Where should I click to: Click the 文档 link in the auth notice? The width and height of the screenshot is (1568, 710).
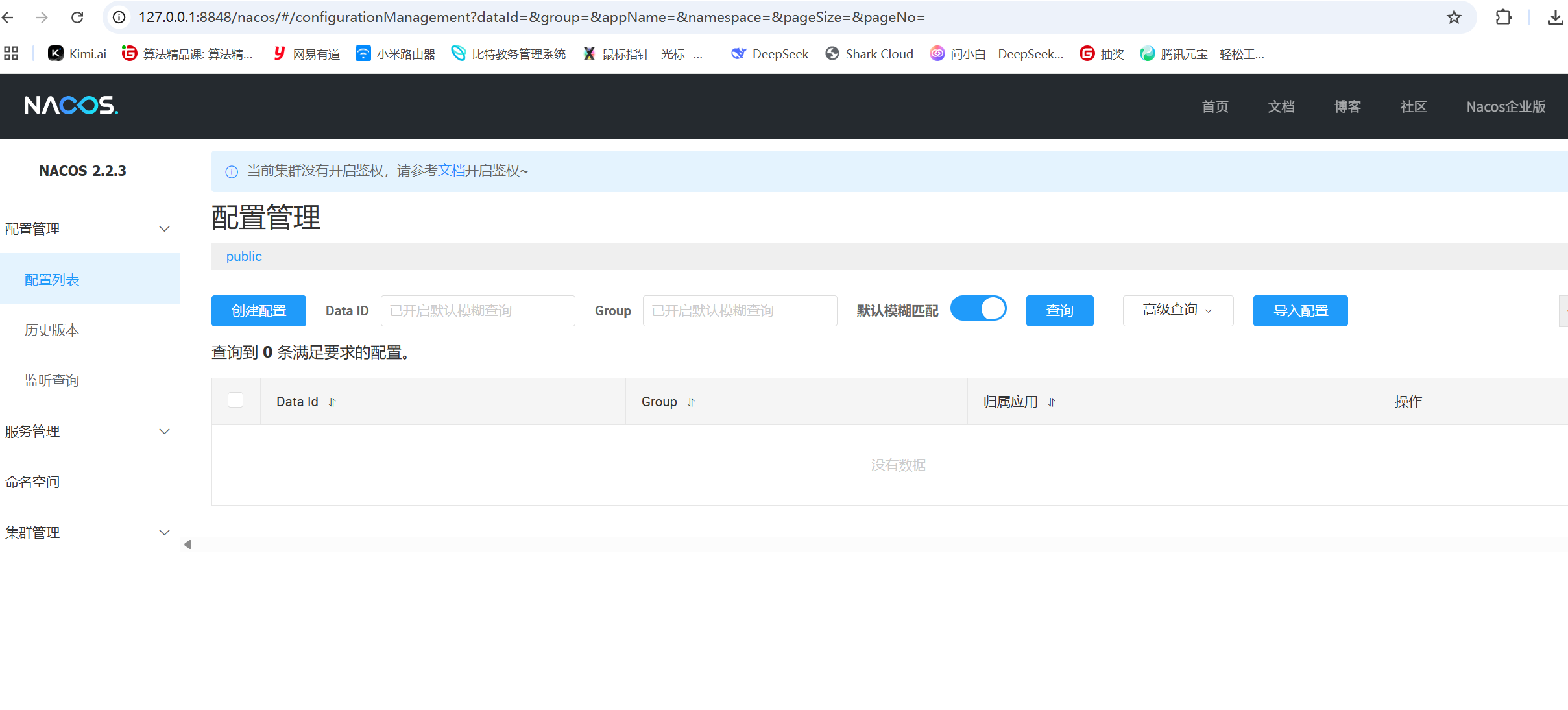point(452,171)
